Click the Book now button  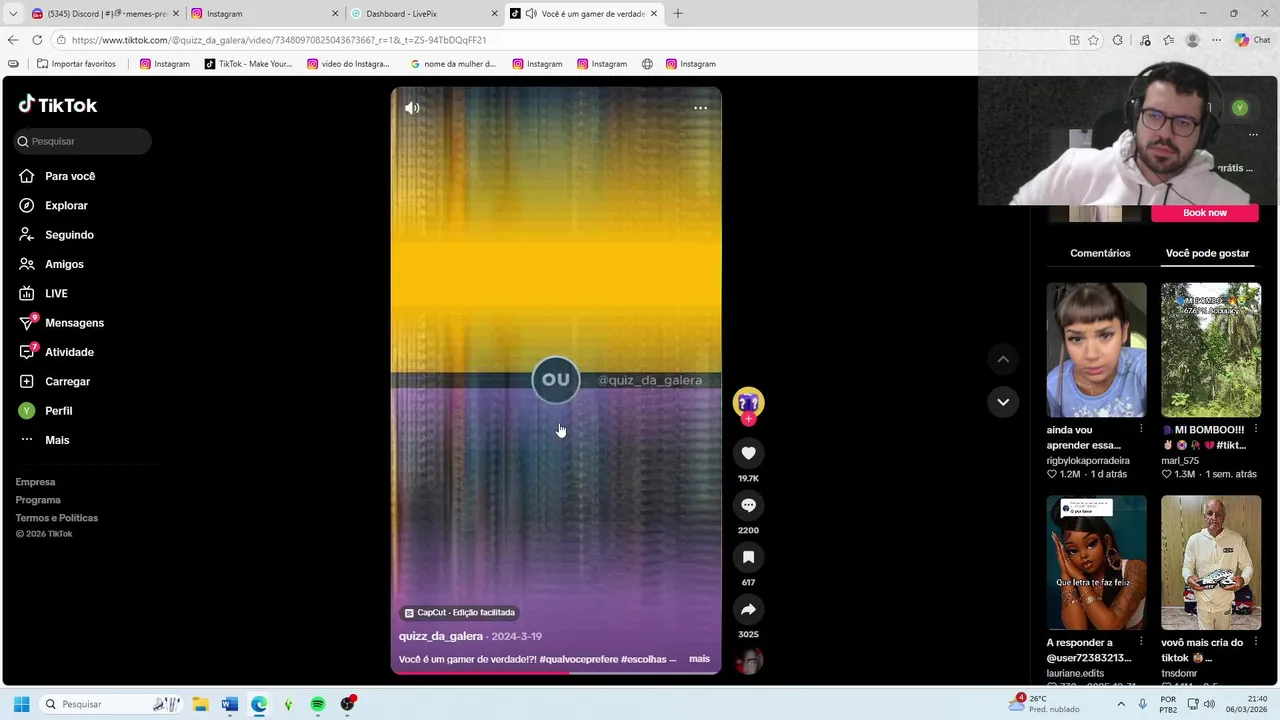coord(1205,212)
